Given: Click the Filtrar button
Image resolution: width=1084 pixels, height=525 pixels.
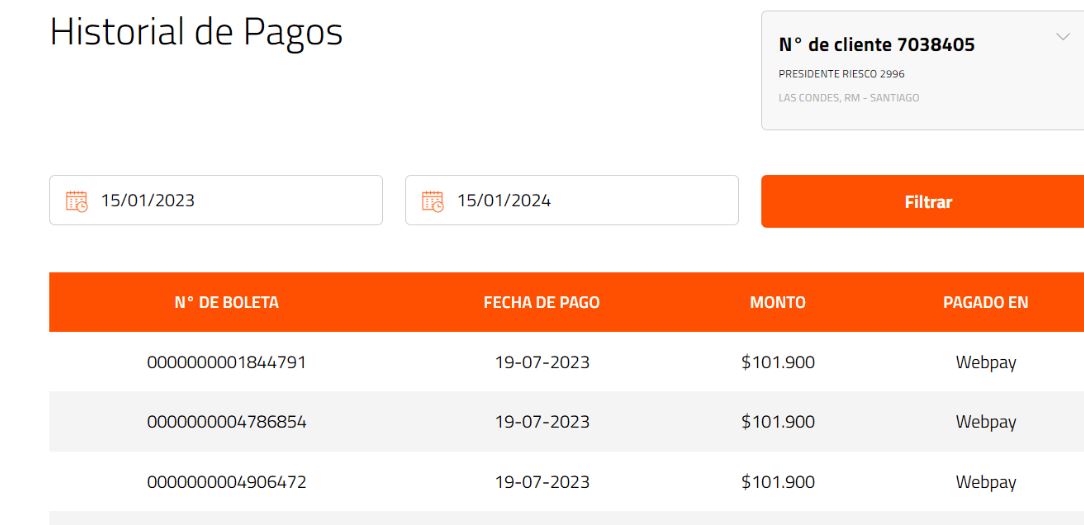Looking at the screenshot, I should [923, 201].
